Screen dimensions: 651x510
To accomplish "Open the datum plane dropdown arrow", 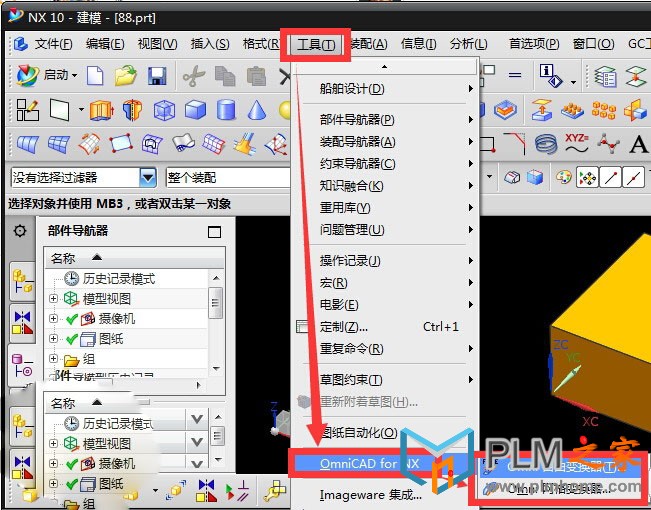I will pos(81,110).
